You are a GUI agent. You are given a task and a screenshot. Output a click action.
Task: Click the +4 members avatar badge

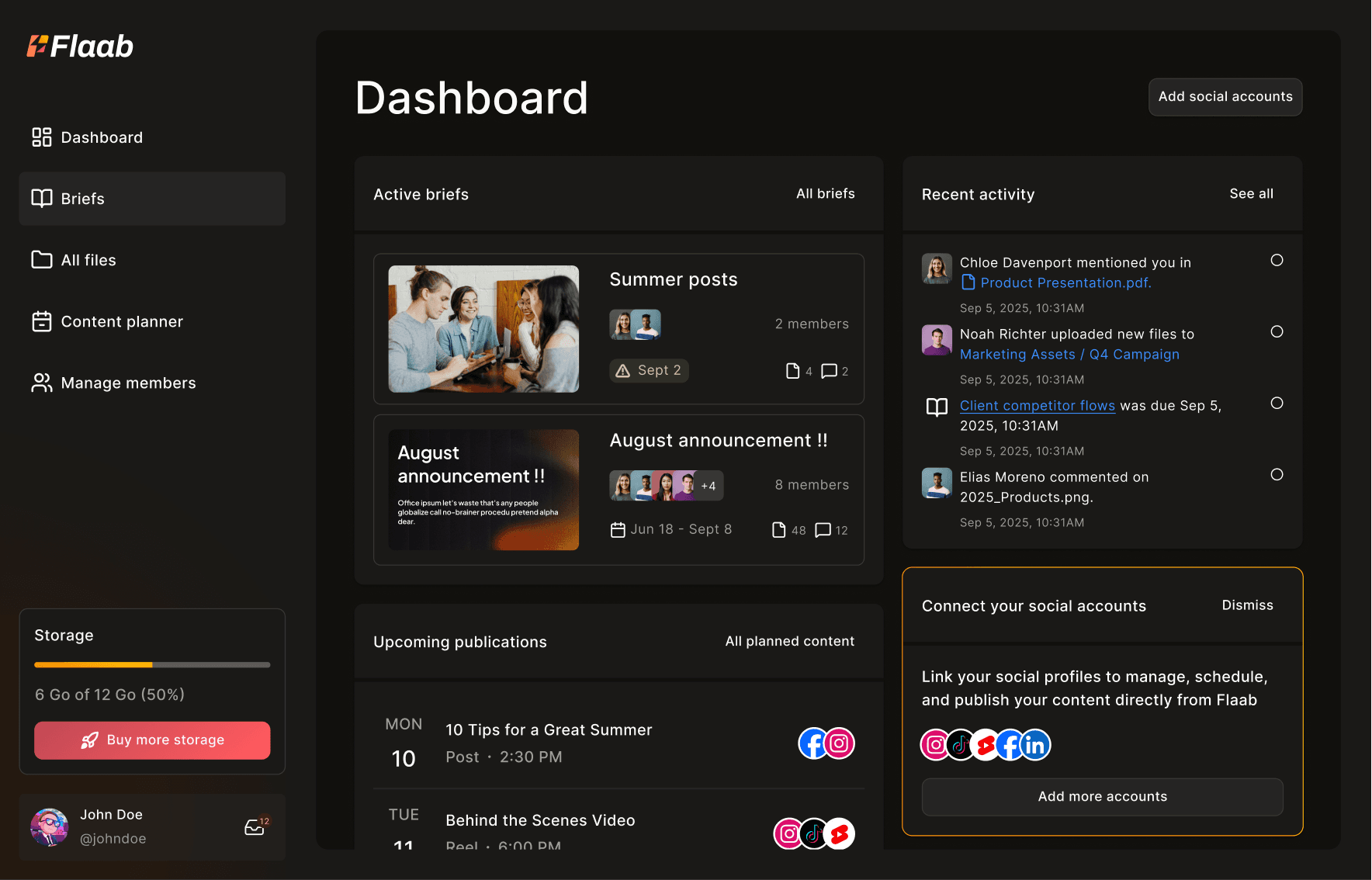[x=709, y=486]
